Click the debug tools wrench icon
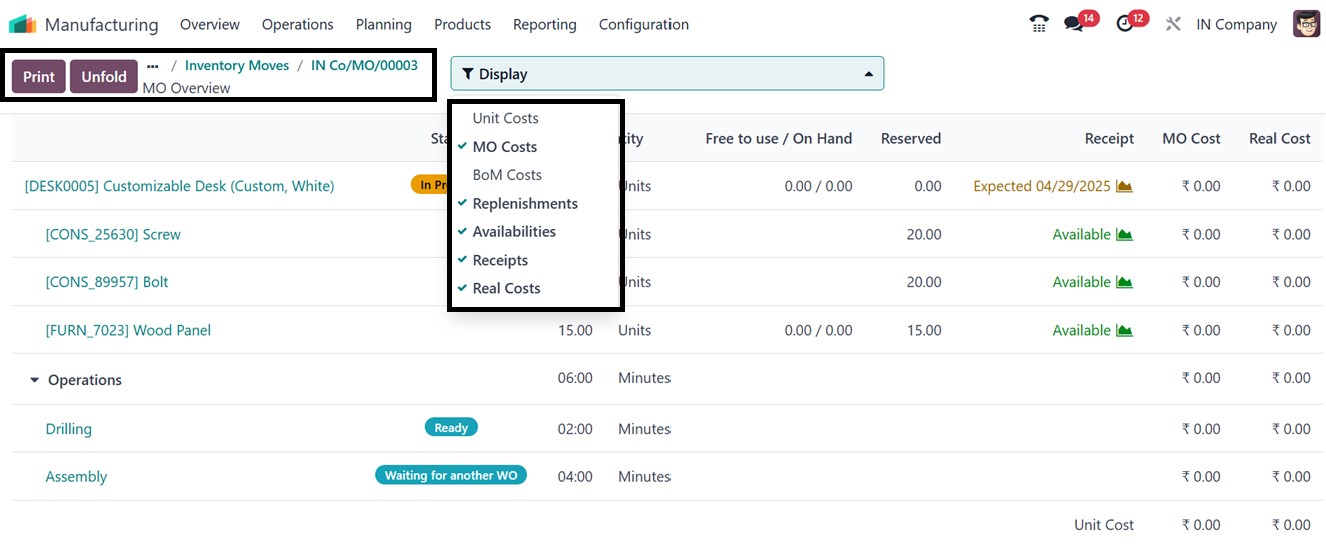The image size is (1326, 553). coord(1173,24)
